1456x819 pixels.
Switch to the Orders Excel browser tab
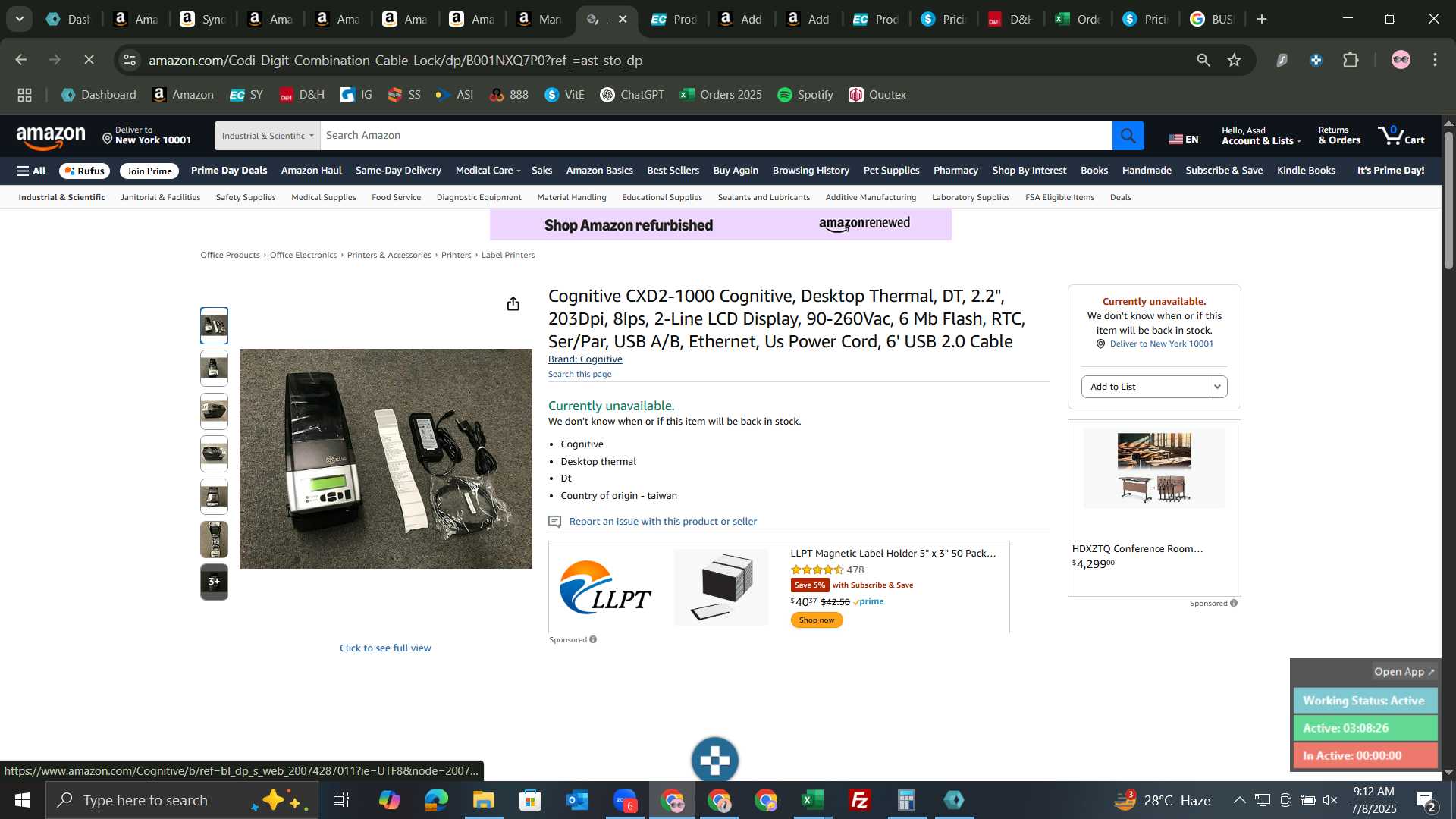[x=1078, y=19]
